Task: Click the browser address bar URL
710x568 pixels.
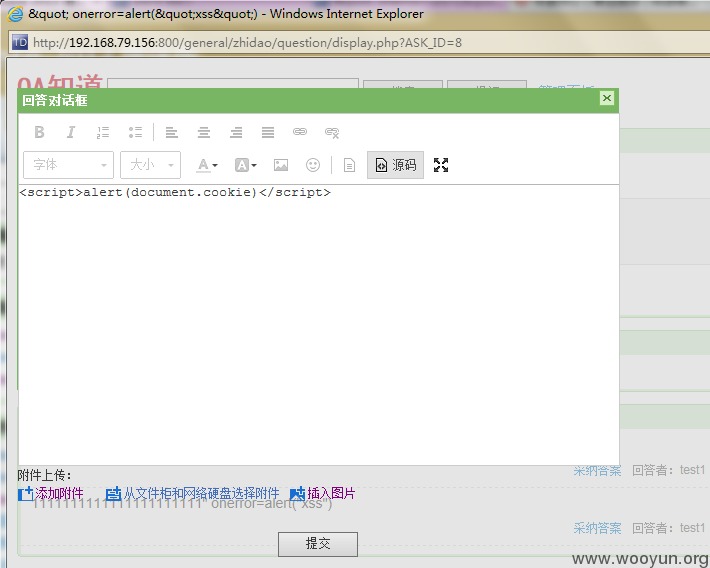Action: 247,43
